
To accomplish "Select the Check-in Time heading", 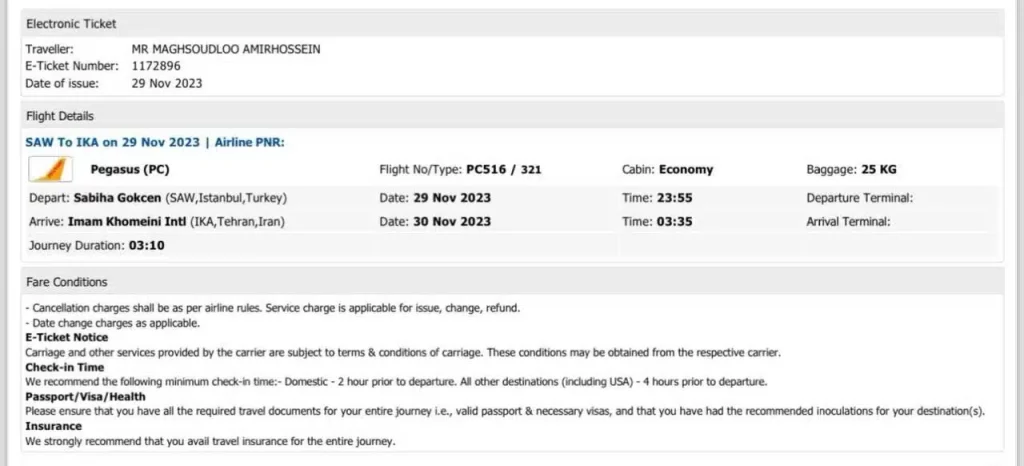I will tap(65, 367).
